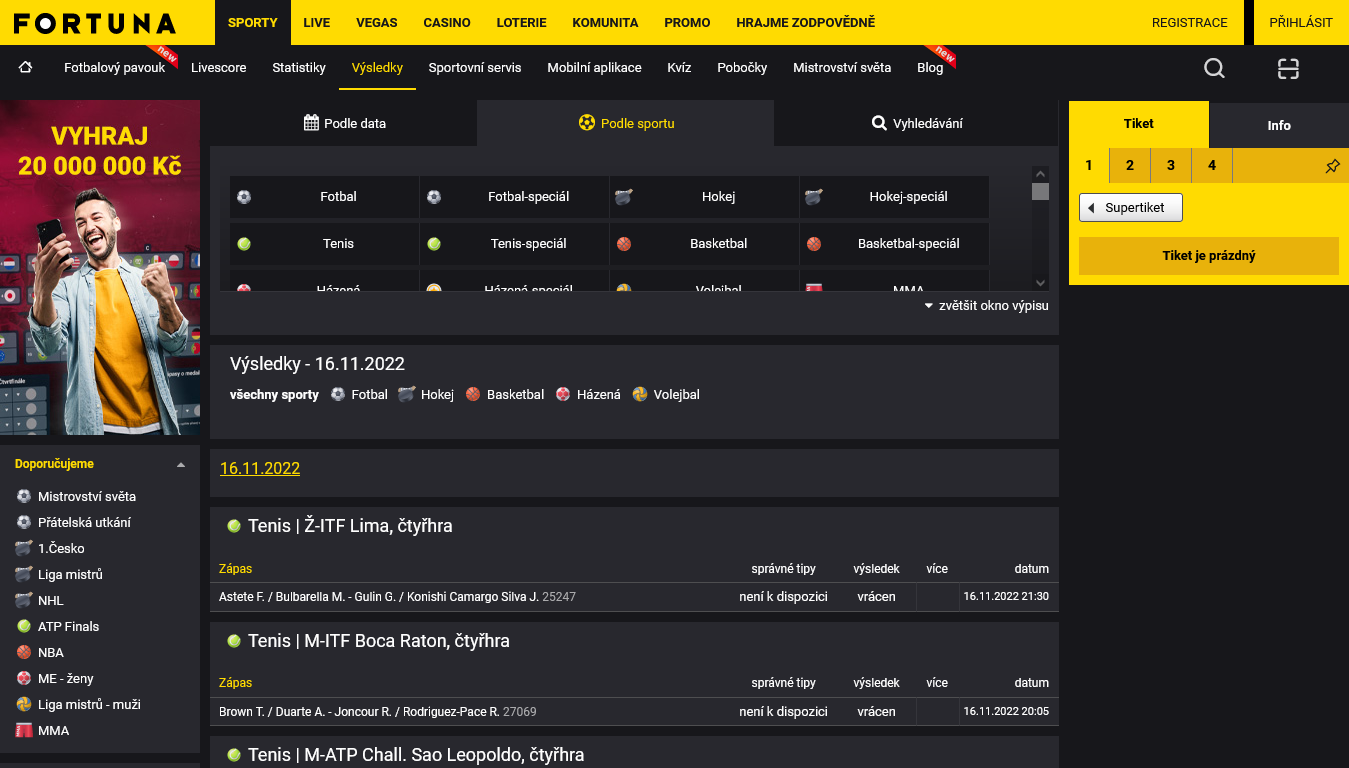1349x768 pixels.
Task: Open Liga mistrů - muži in the sidebar
Action: (78, 705)
